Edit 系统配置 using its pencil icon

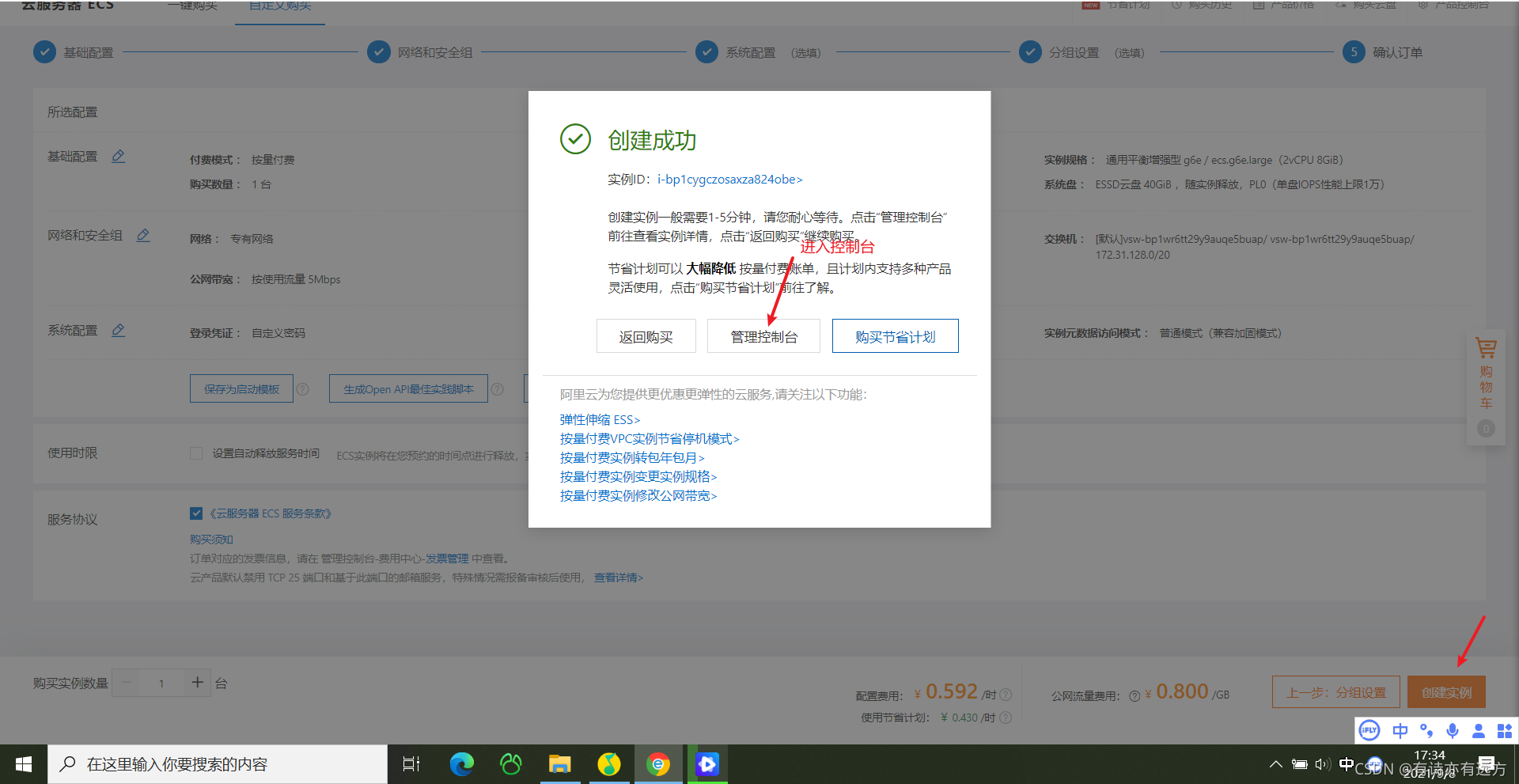click(119, 330)
